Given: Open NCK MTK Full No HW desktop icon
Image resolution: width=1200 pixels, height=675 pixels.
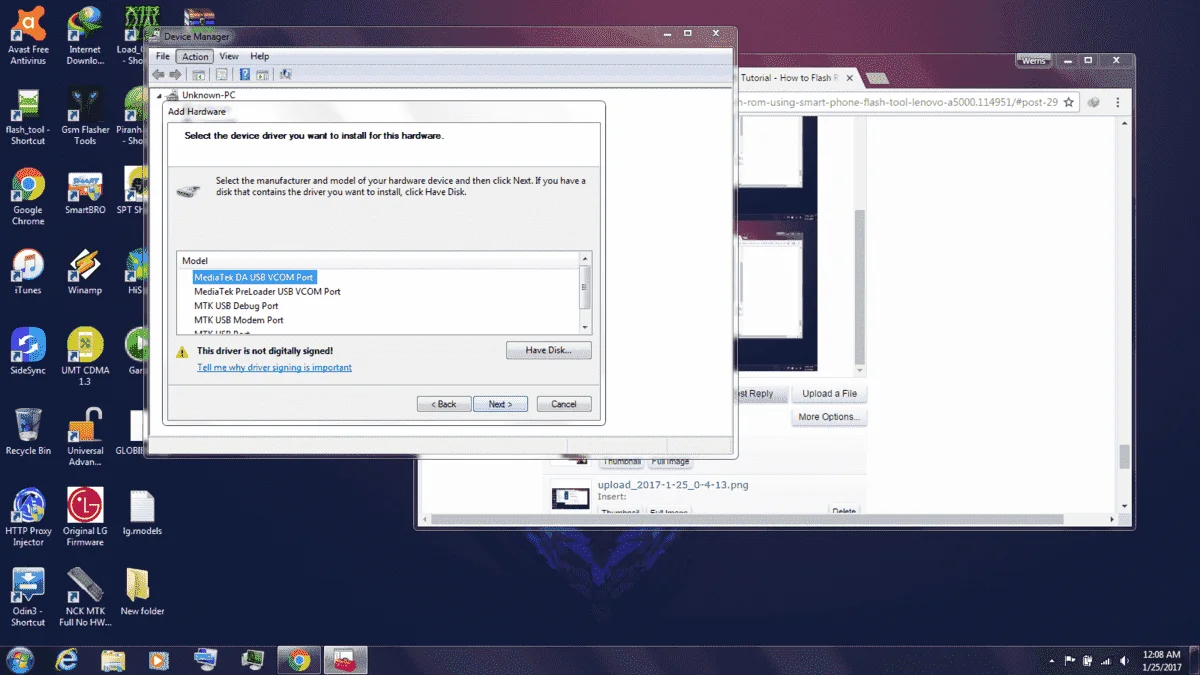Looking at the screenshot, I should coord(85,597).
